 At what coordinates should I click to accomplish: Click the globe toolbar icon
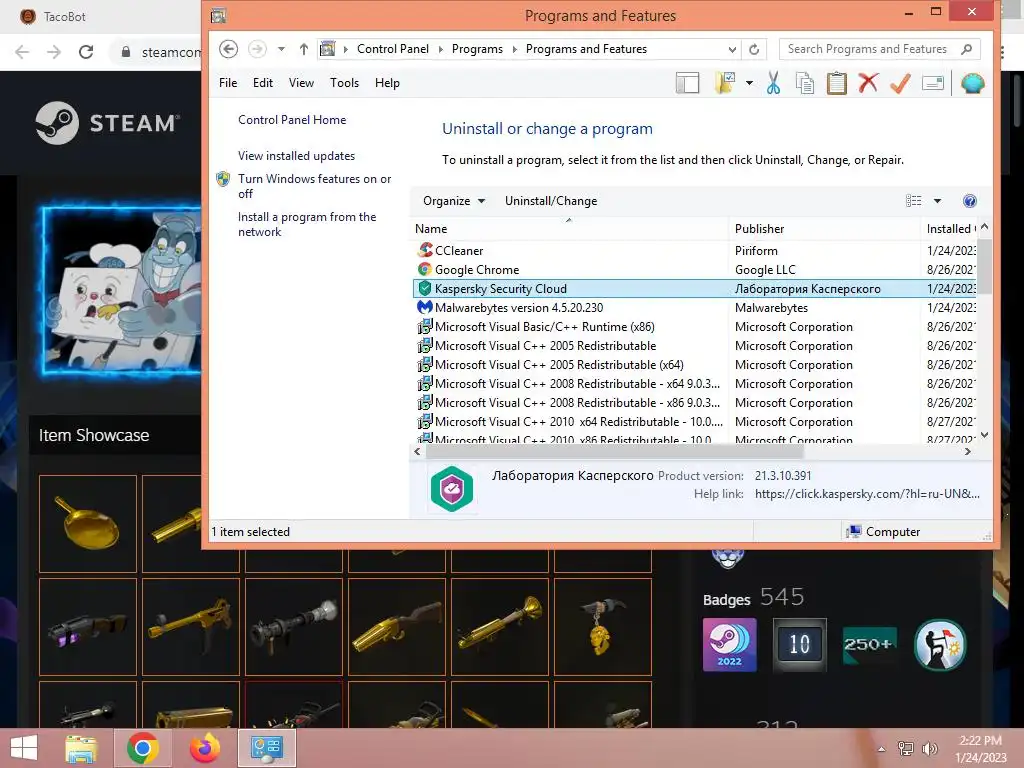tap(972, 83)
